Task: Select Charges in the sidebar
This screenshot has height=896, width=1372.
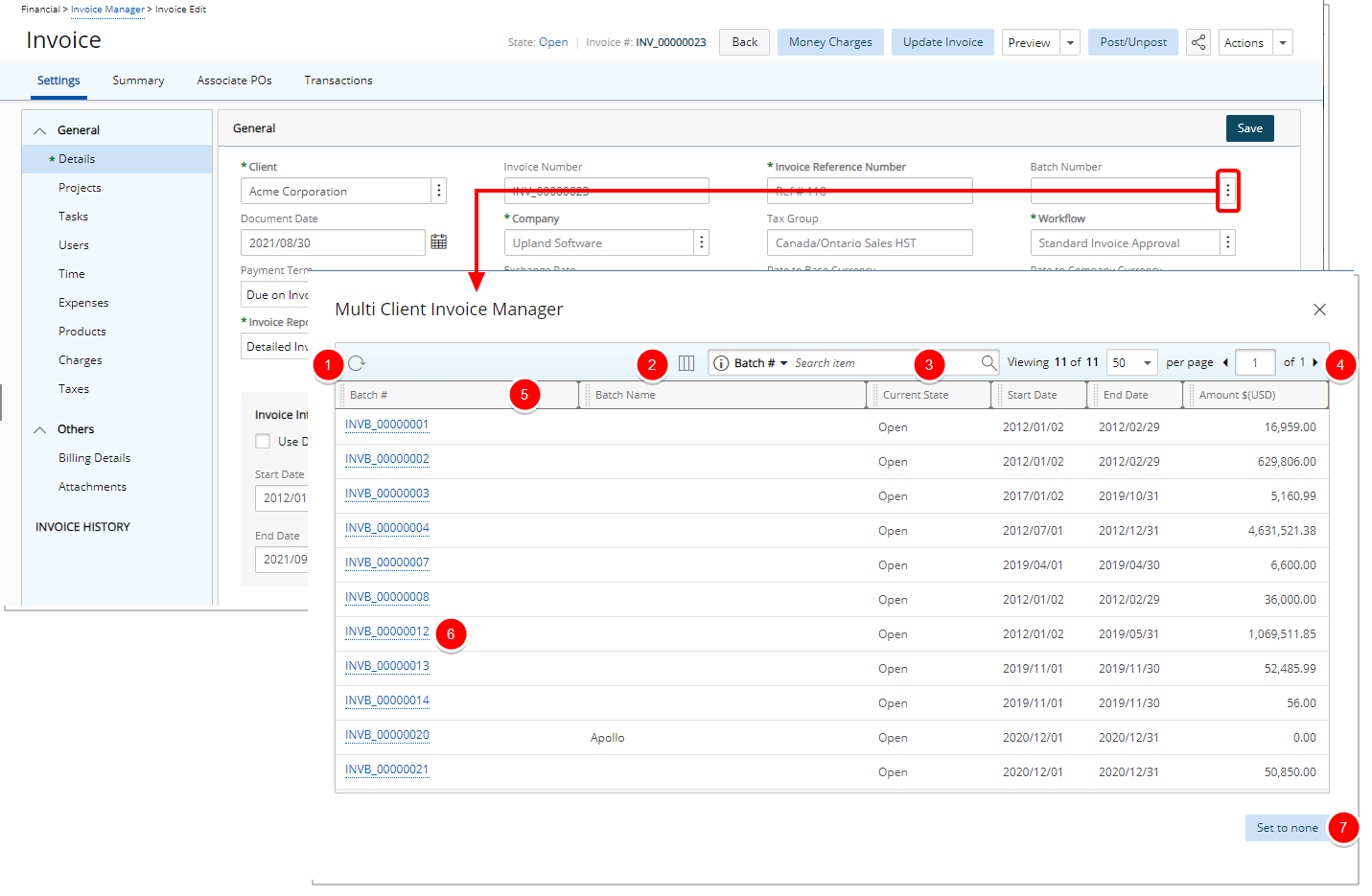Action: point(80,360)
